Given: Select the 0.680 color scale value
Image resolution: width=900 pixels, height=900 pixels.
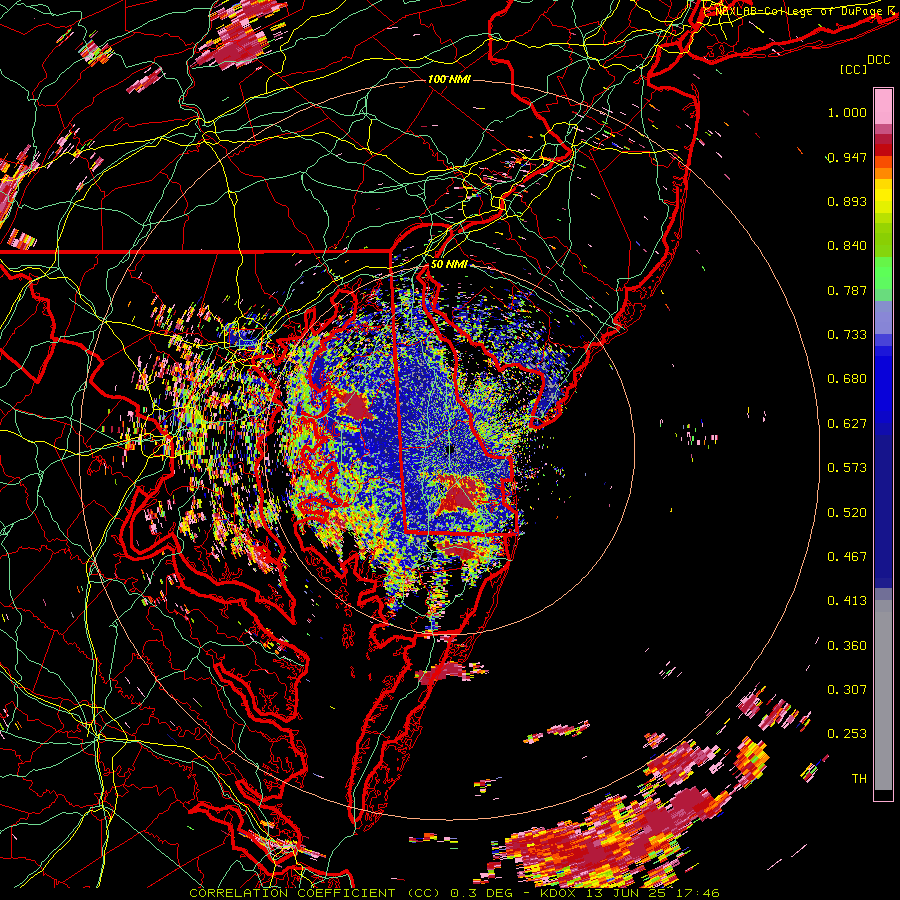Looking at the screenshot, I should [847, 379].
